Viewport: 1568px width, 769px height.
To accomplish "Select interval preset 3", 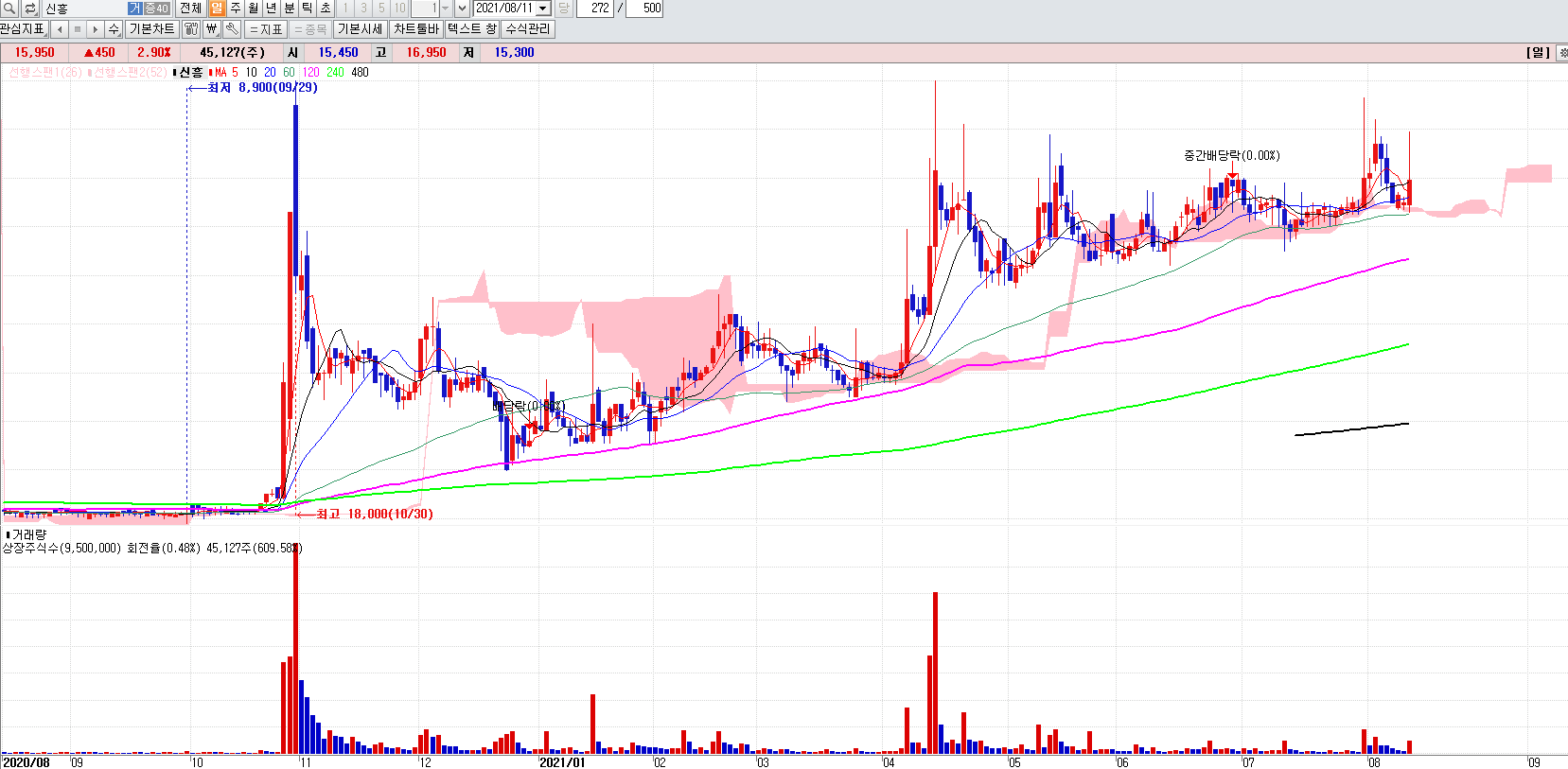I will (363, 9).
